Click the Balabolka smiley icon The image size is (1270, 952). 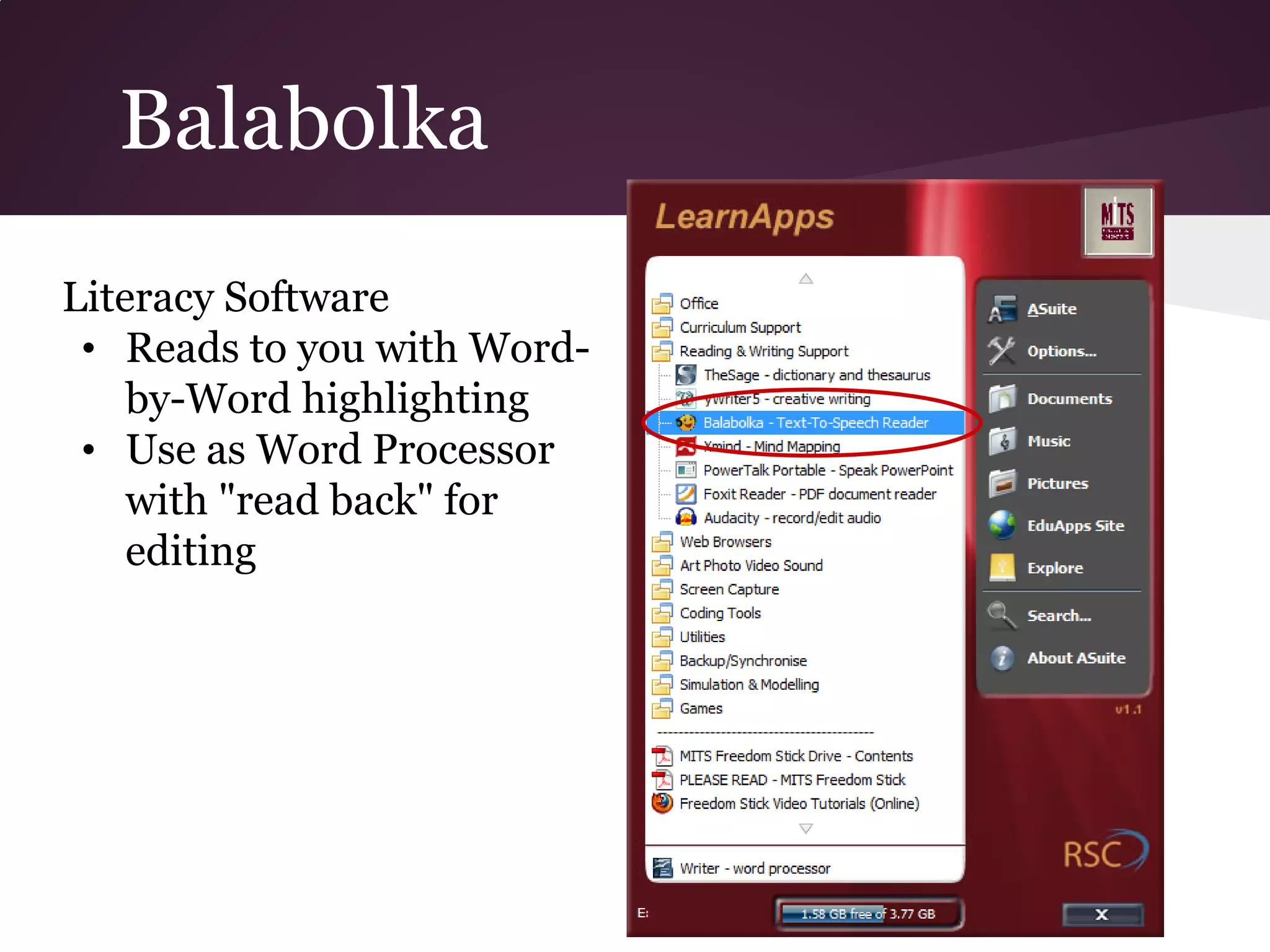686,423
